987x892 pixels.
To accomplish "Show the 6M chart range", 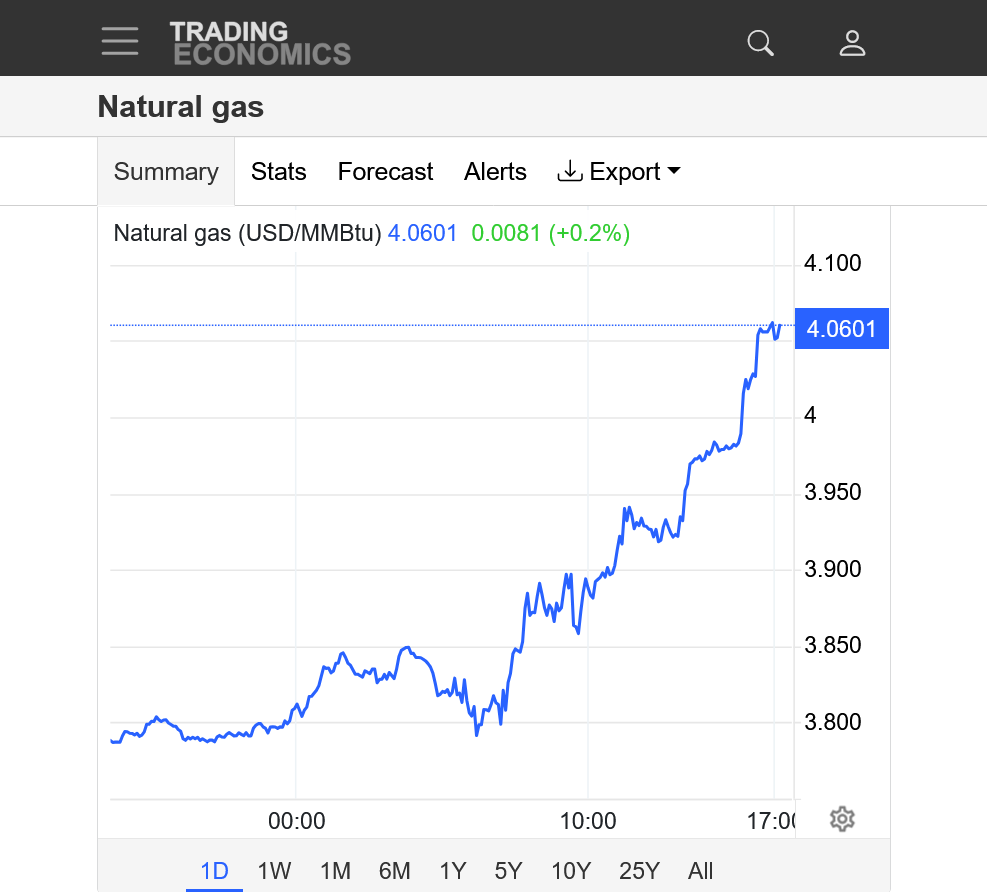I will pos(394,871).
